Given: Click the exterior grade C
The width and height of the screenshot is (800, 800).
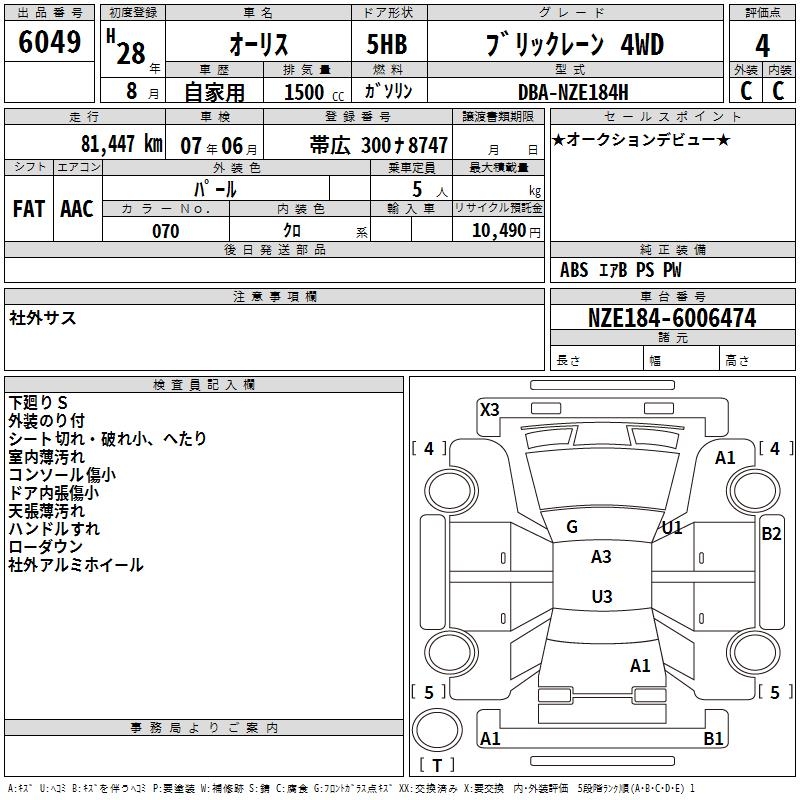Looking at the screenshot, I should [746, 90].
